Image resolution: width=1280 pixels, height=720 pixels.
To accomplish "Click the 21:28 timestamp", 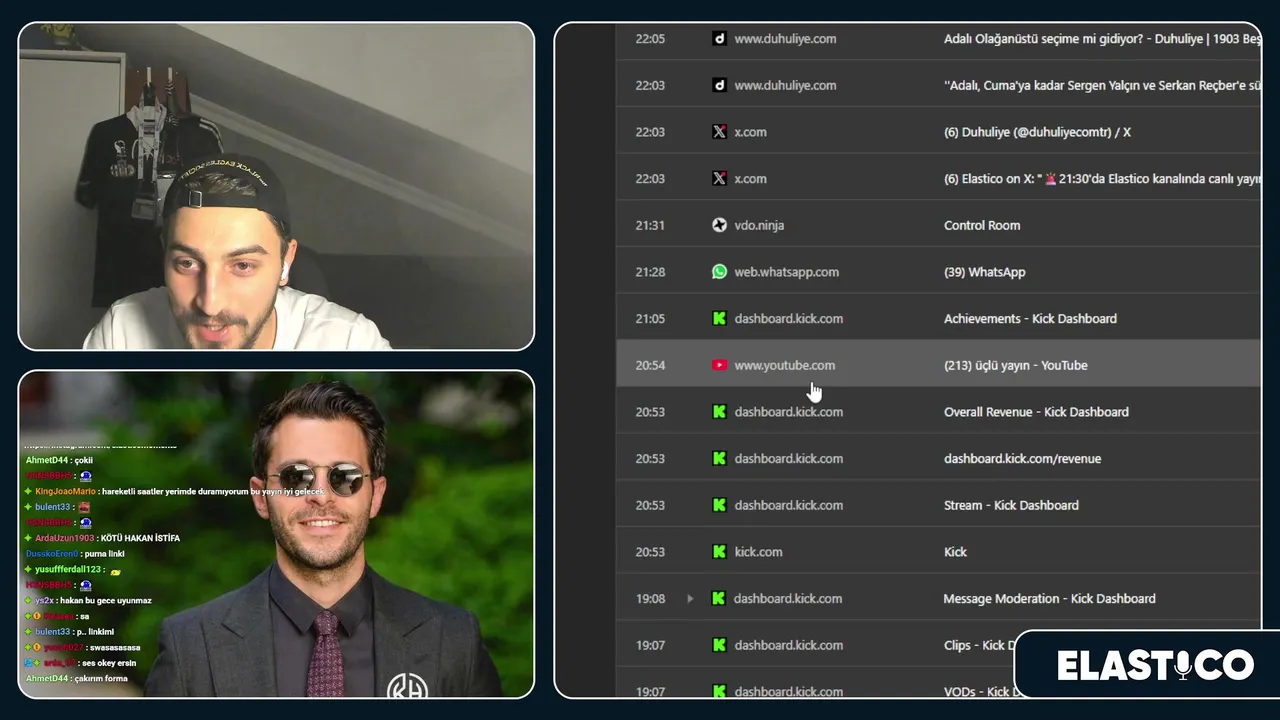I will point(650,272).
